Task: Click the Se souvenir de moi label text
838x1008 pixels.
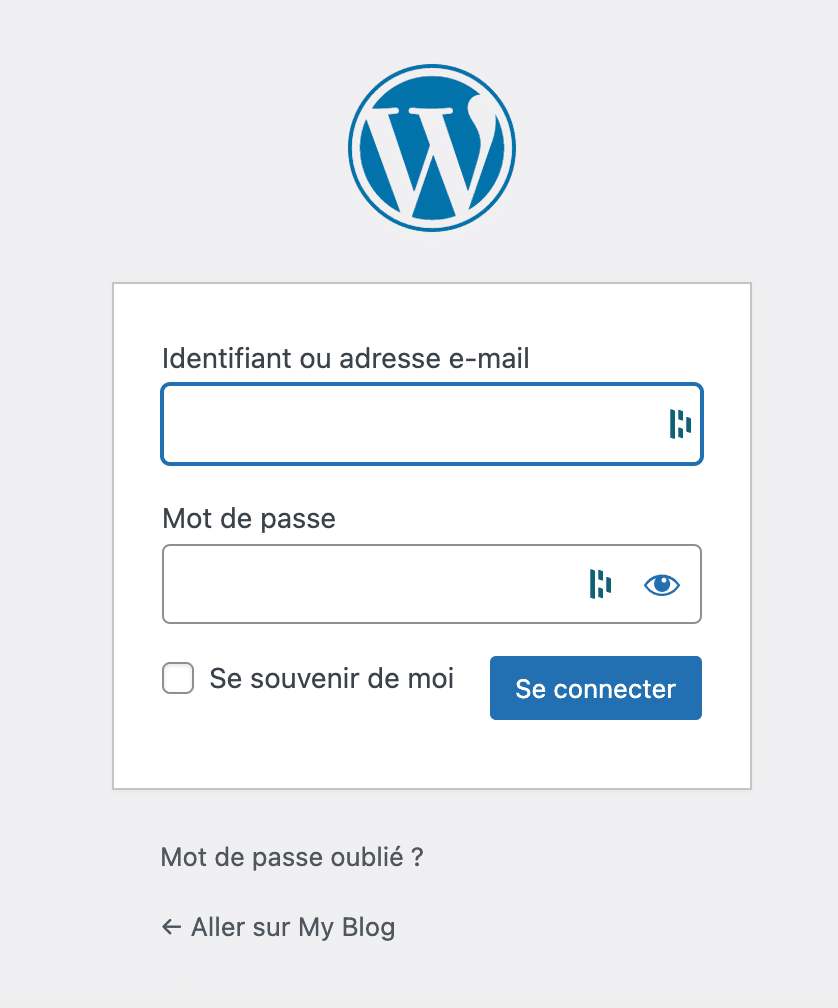Action: pyautogui.click(x=332, y=679)
